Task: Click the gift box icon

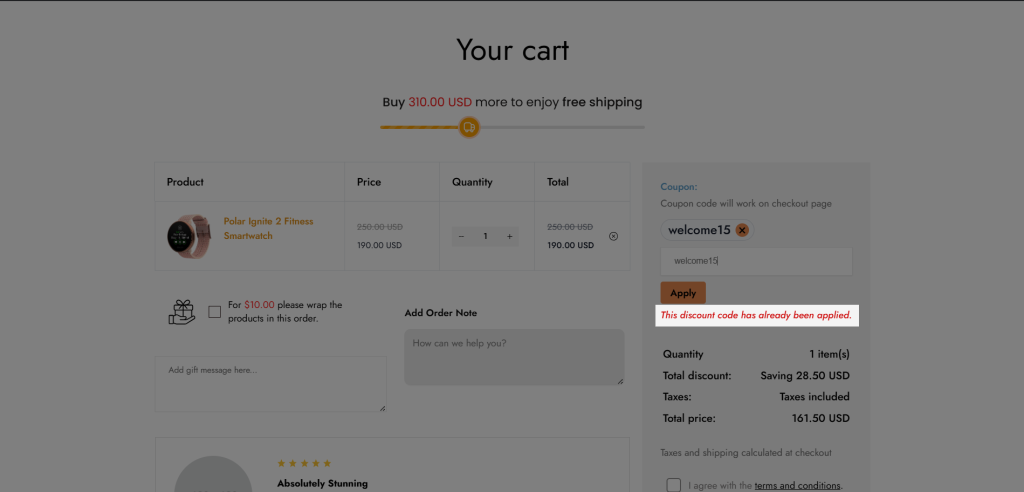Action: coord(182,312)
